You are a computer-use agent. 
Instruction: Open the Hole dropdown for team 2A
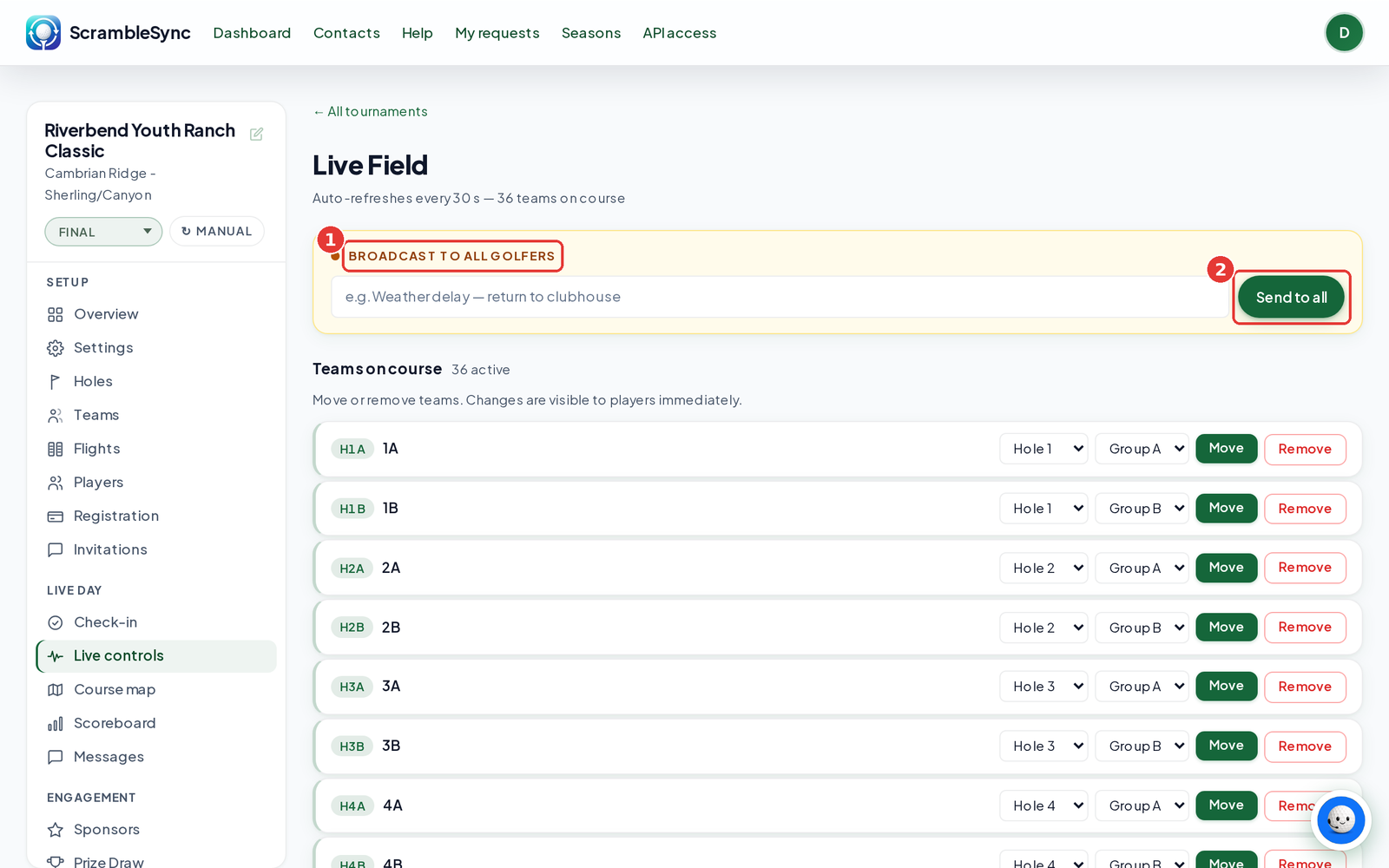(x=1043, y=568)
